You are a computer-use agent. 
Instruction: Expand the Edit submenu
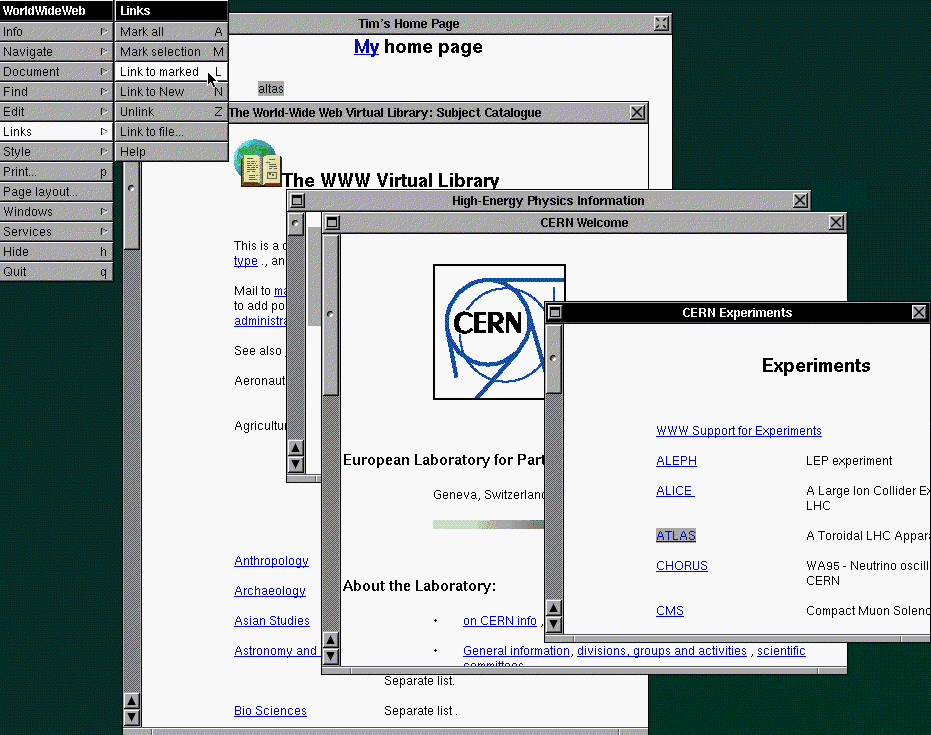tap(56, 112)
